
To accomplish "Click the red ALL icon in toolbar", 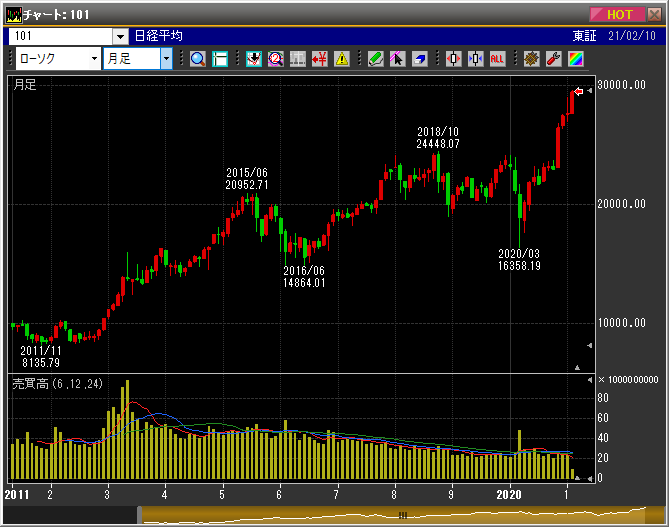I will click(497, 59).
